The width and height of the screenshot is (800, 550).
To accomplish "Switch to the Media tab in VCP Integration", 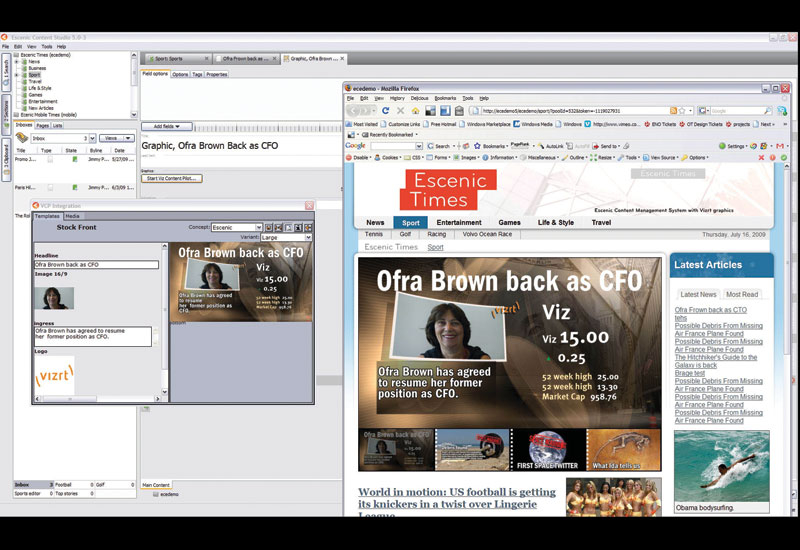I will 72,216.
